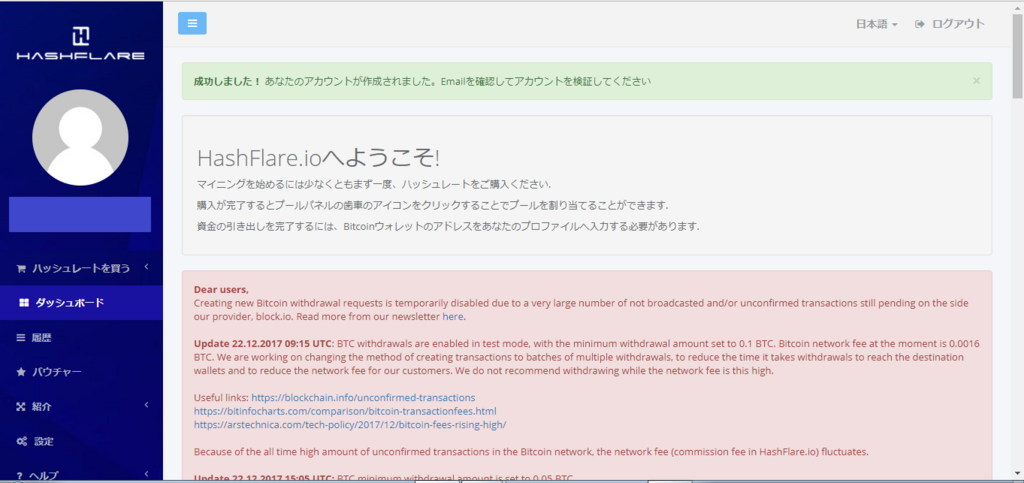The height and width of the screenshot is (483, 1024).
Task: Click 'Dear users,' text in notice
Action: (221, 289)
